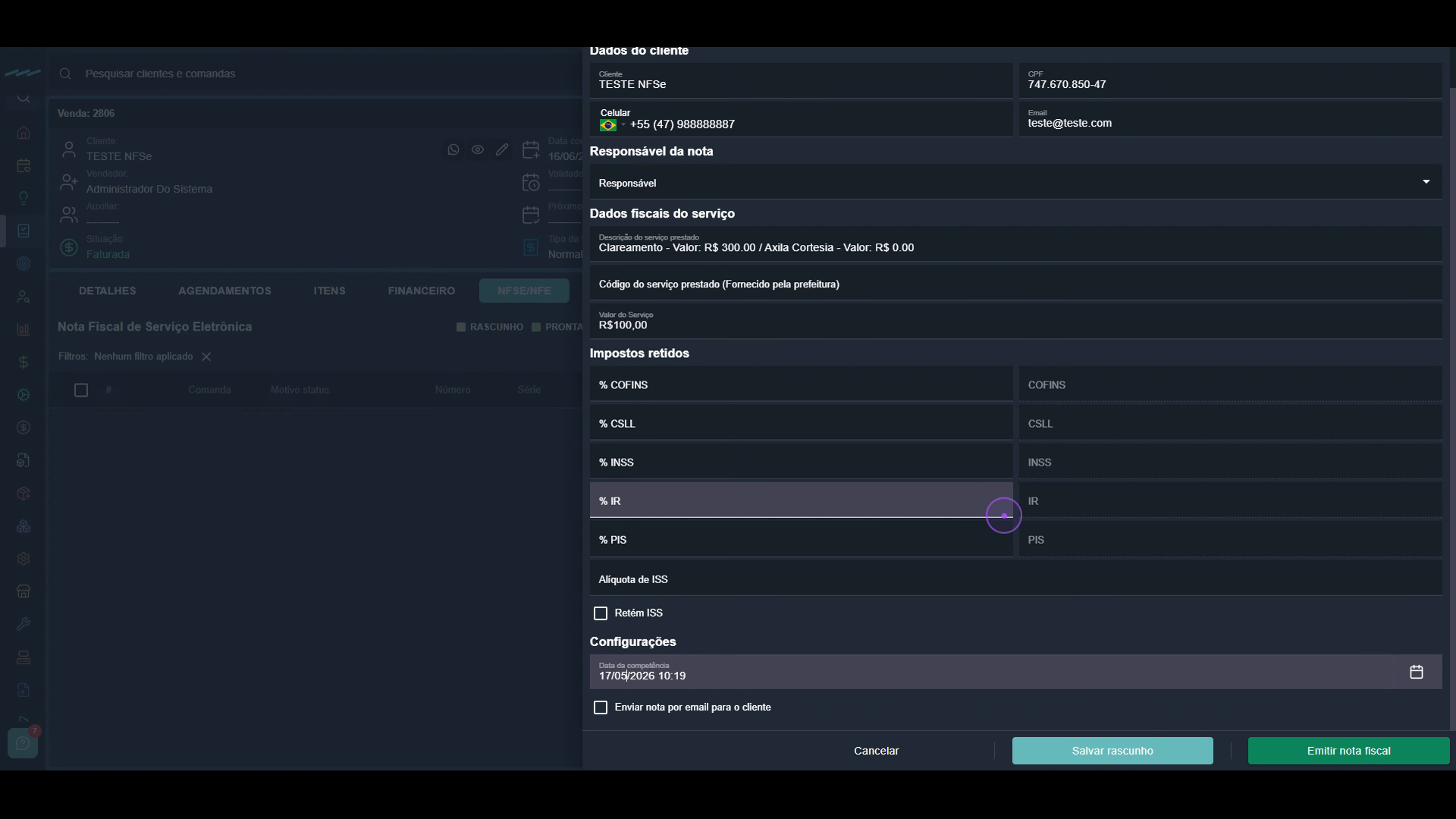Switch to the ITENS tab
The width and height of the screenshot is (1456, 819).
point(329,290)
